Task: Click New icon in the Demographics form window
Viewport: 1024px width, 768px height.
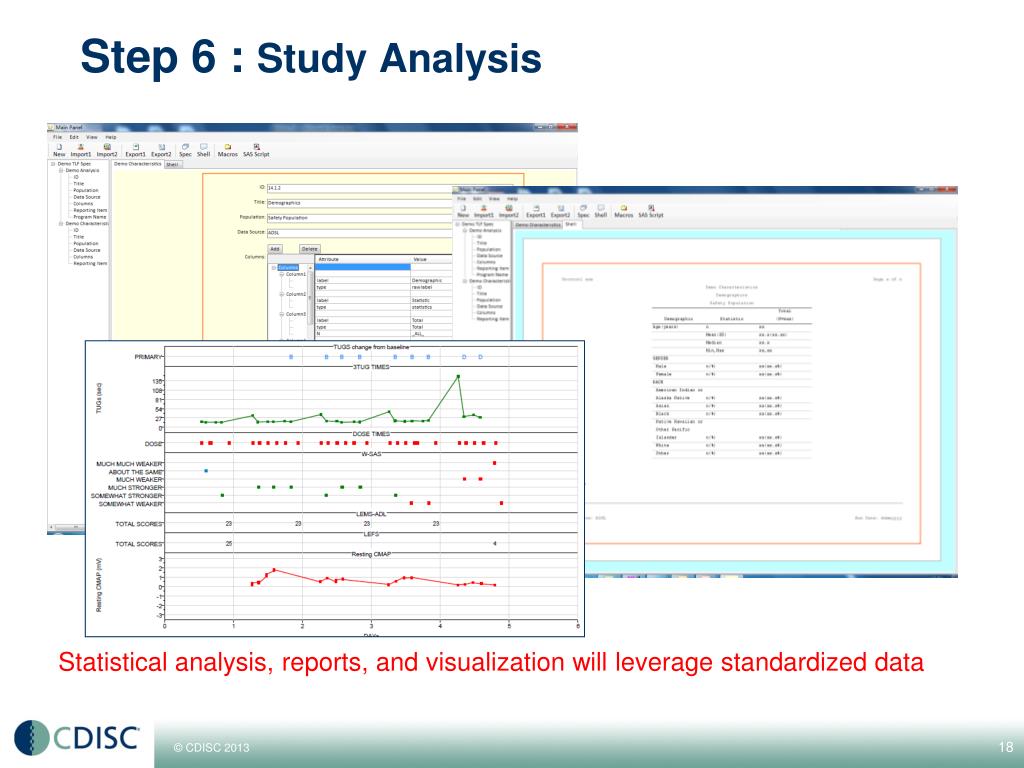Action: [x=59, y=151]
